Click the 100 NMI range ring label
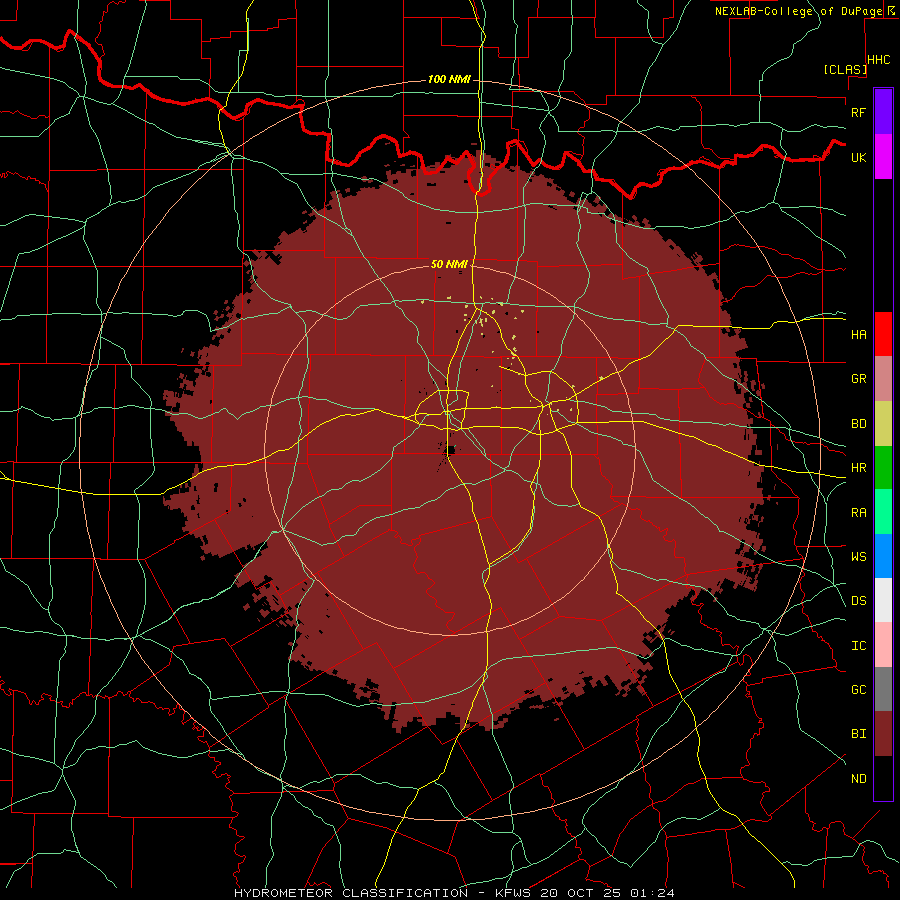The height and width of the screenshot is (900, 900). click(449, 79)
